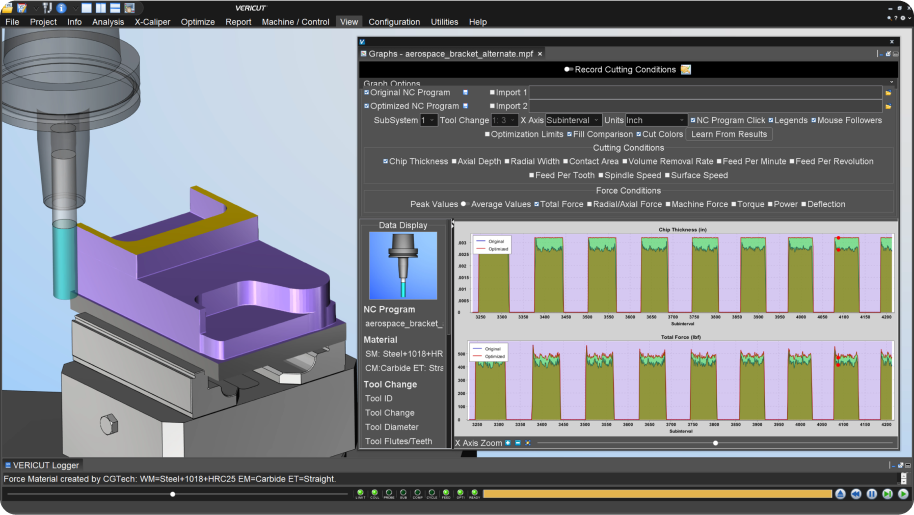The height and width of the screenshot is (515, 914).
Task: Click the Open Project folder icon
Action: tap(8, 8)
